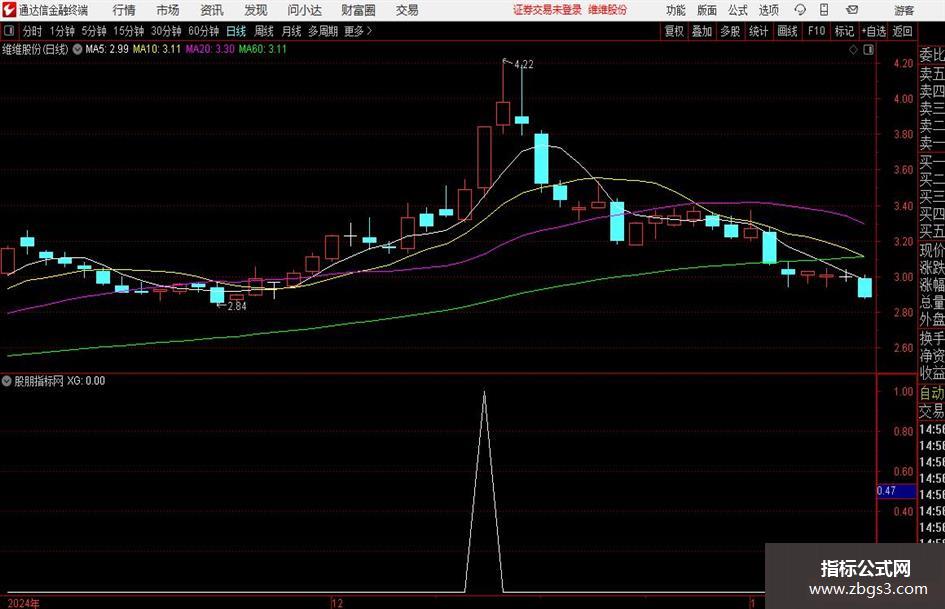Open the customer service headset icon
Viewport: 945px width, 609px height.
[x=800, y=10]
